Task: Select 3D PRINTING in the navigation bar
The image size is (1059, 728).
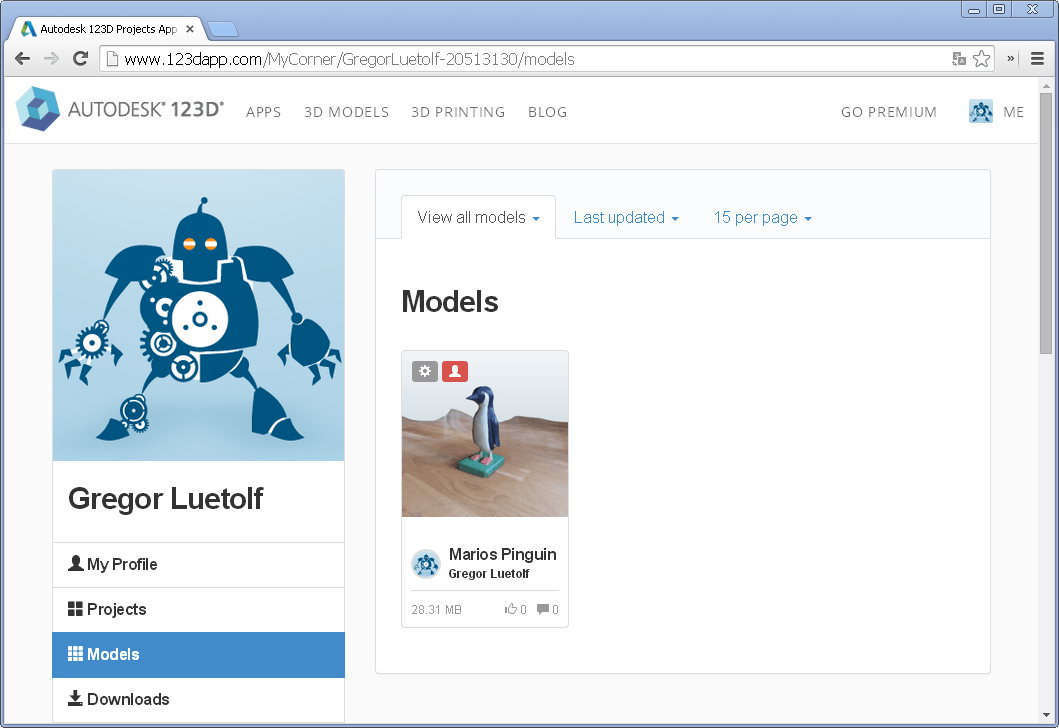Action: (458, 112)
